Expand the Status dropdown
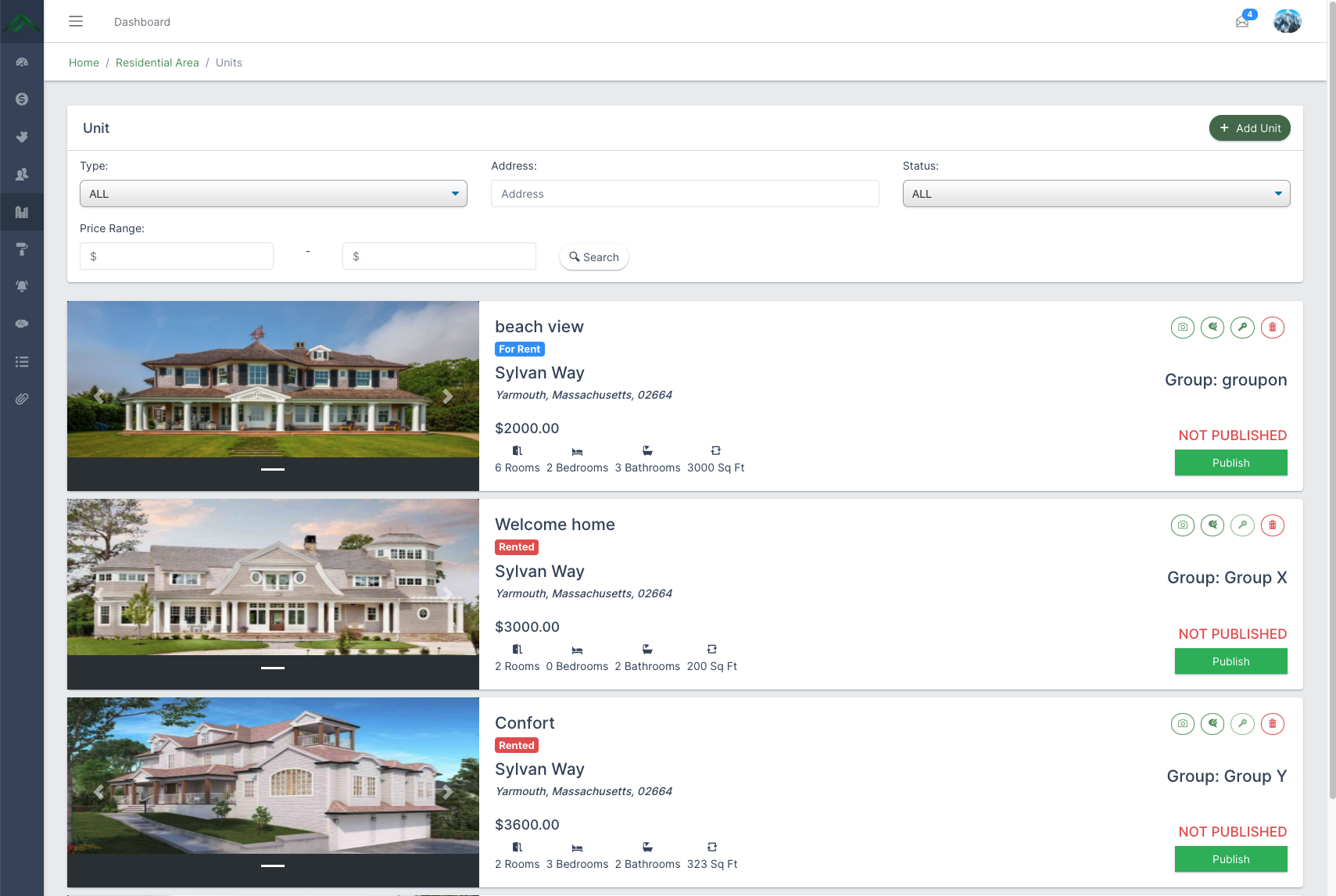This screenshot has width=1336, height=896. coord(1096,194)
